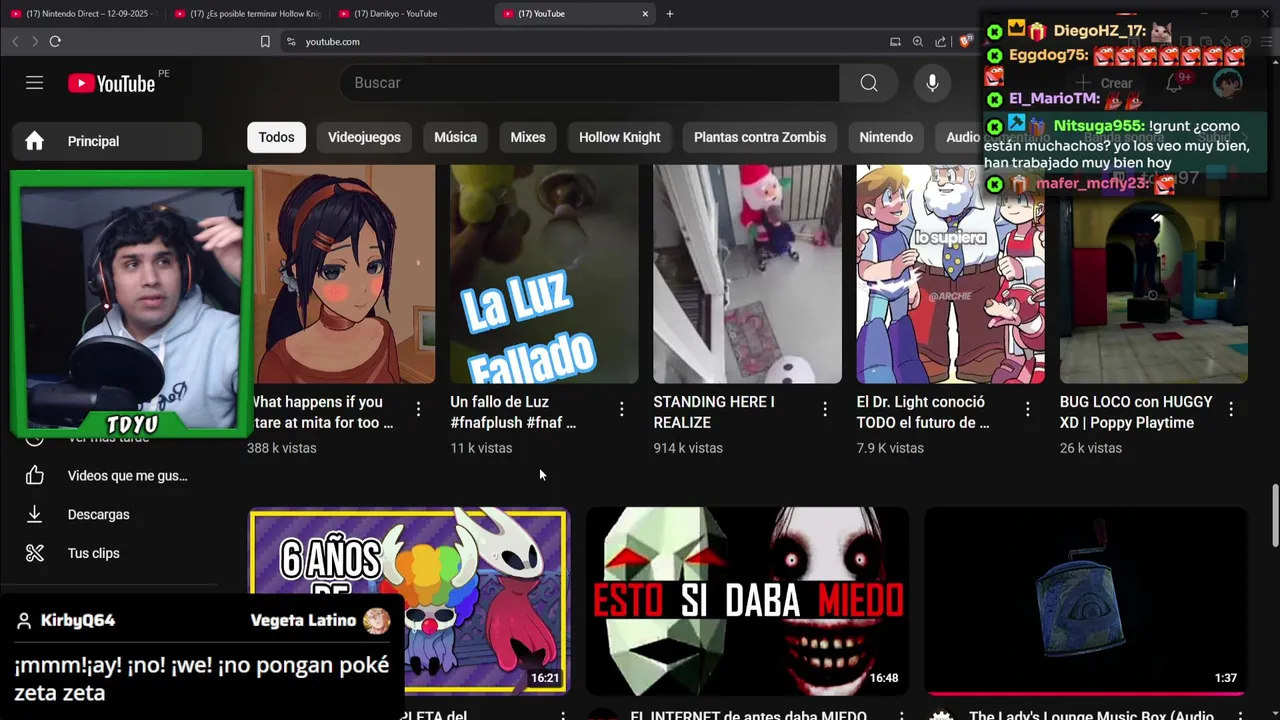Open options for 'Un fallo de Luz' short
The height and width of the screenshot is (720, 1280).
coord(621,409)
